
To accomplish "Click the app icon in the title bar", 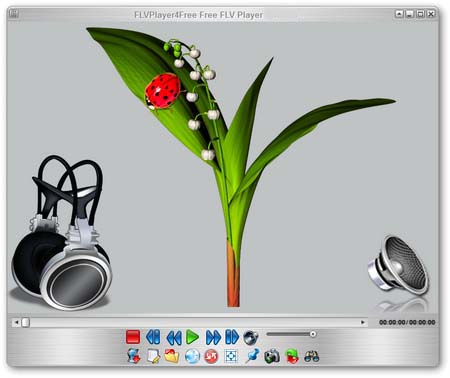I will click(x=14, y=14).
